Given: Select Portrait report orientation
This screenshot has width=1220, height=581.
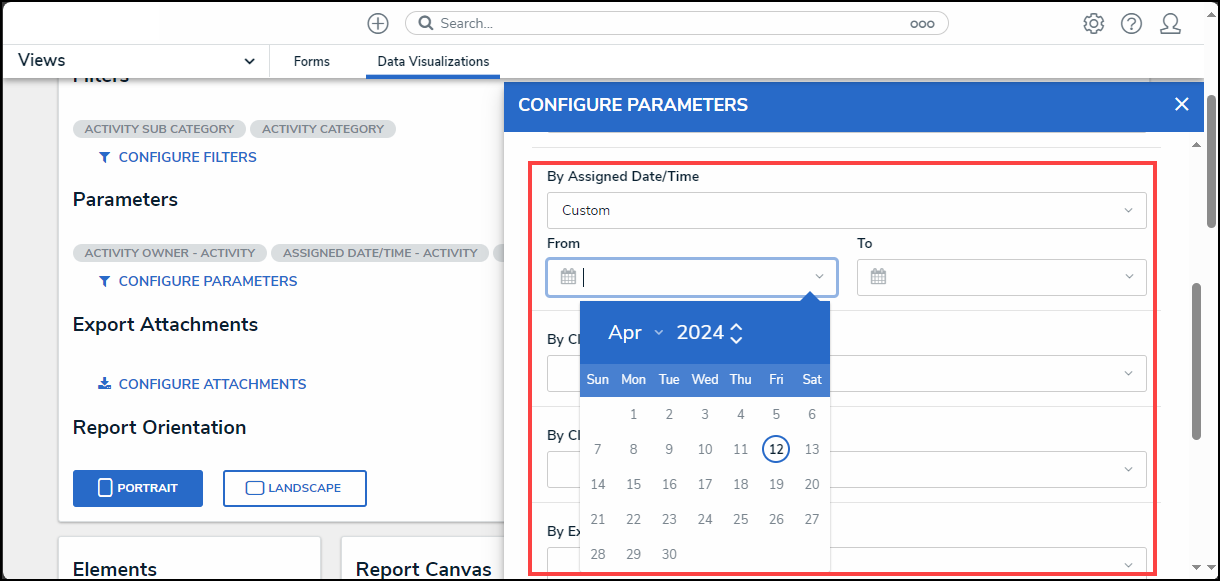Looking at the screenshot, I should [x=138, y=488].
